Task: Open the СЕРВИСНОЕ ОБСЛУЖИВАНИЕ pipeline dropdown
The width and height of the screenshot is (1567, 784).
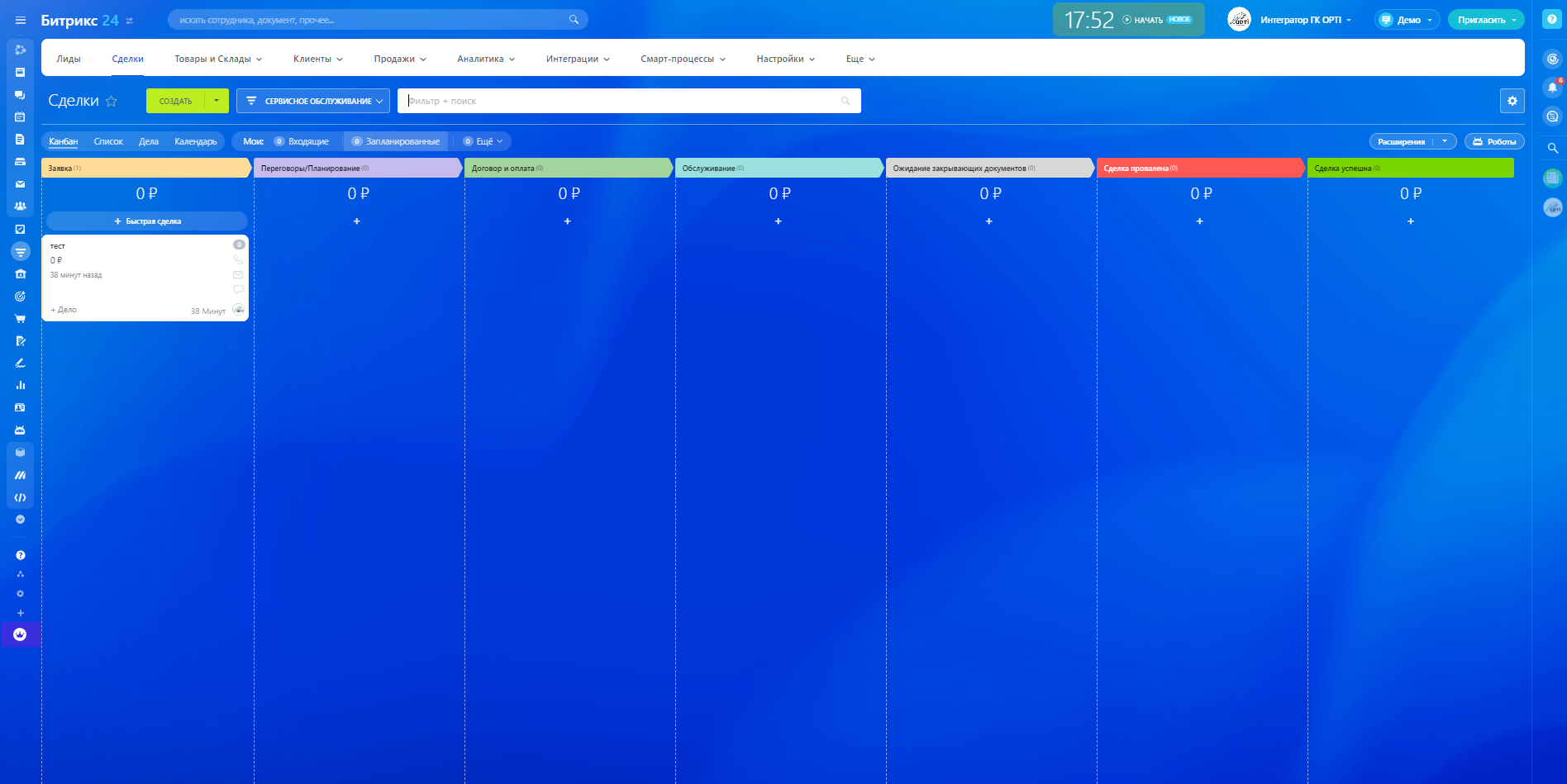Action: [313, 101]
